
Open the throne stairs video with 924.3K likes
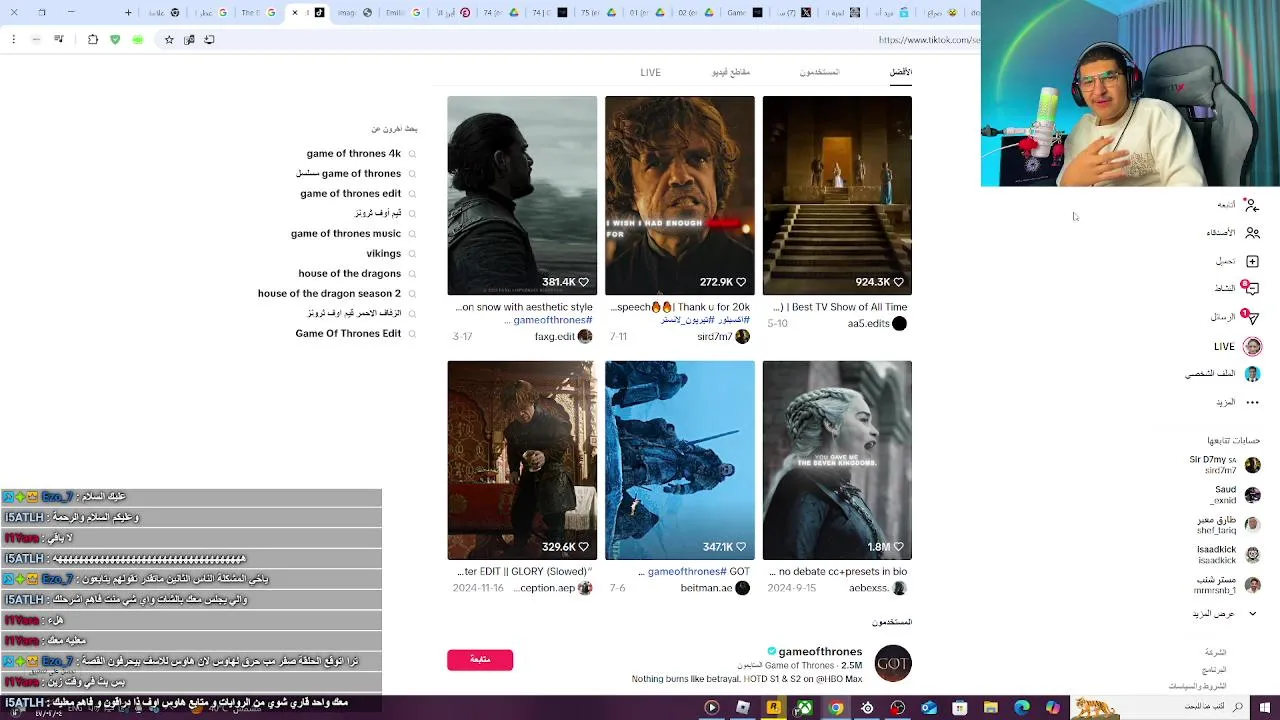[837, 195]
